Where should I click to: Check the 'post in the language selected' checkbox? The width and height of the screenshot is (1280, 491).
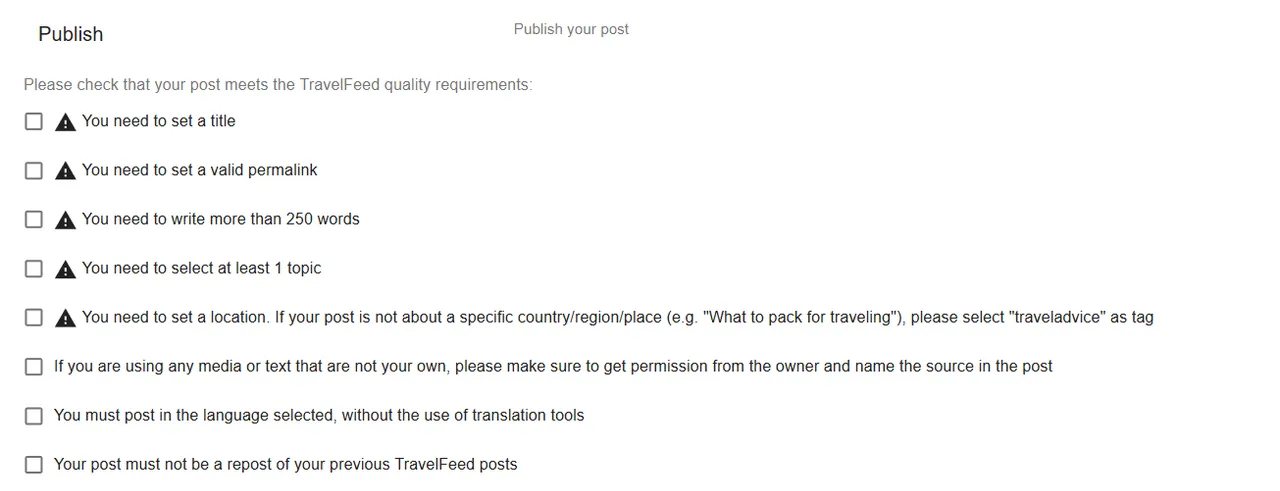[34, 415]
